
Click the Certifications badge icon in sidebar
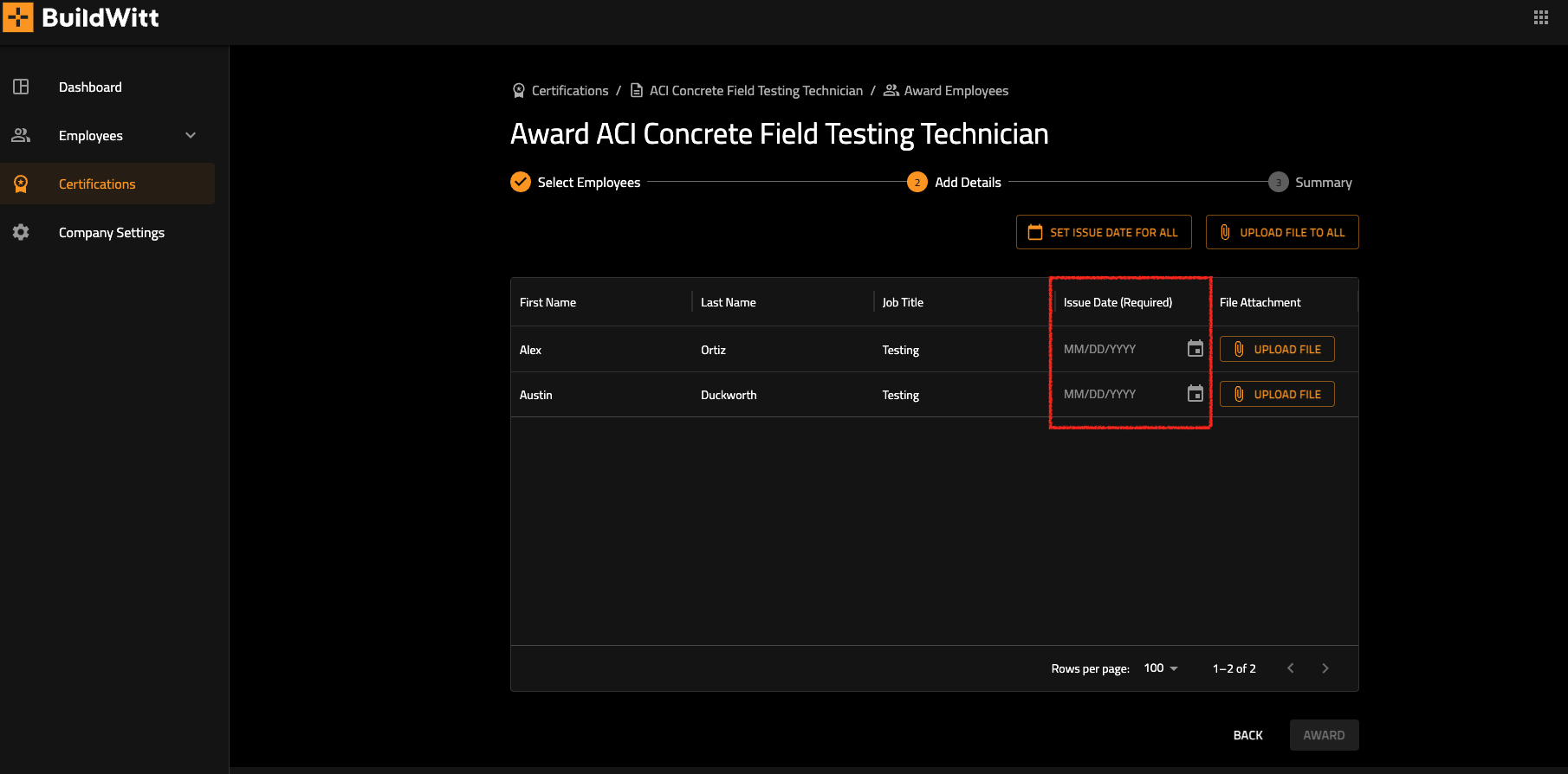[21, 184]
